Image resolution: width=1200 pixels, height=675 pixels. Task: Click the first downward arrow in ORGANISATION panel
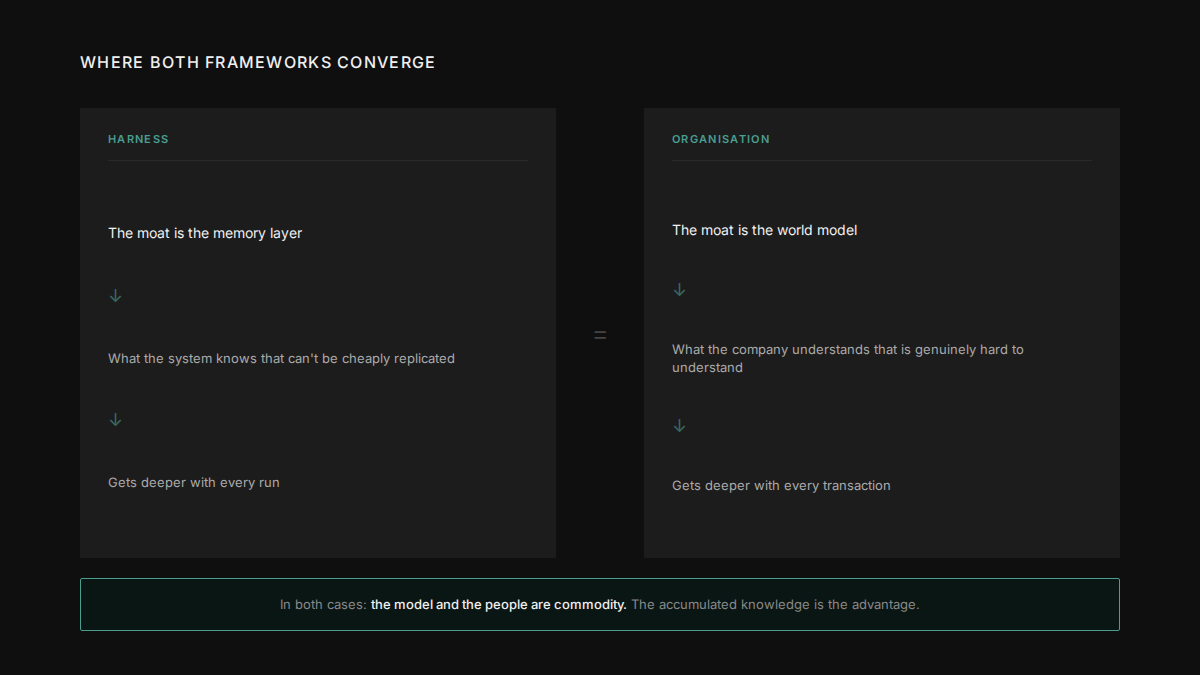679,289
